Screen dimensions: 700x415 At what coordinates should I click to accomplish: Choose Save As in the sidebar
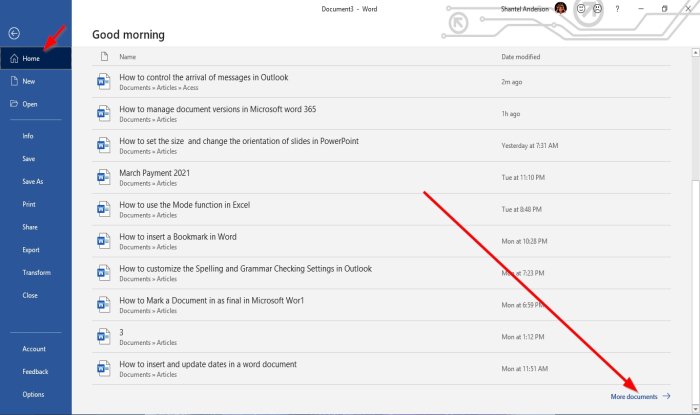[x=33, y=181]
